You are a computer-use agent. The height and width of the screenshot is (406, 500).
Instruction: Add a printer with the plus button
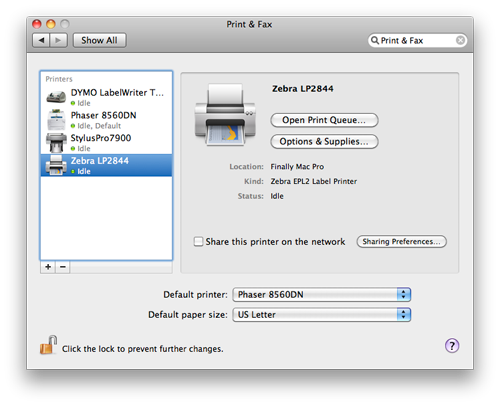pos(48,267)
